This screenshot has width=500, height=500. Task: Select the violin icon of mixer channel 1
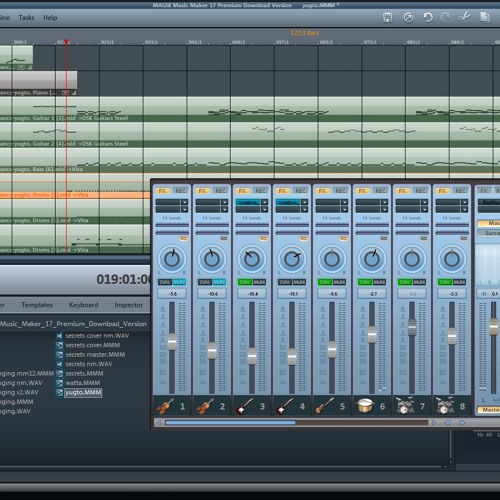tap(165, 406)
